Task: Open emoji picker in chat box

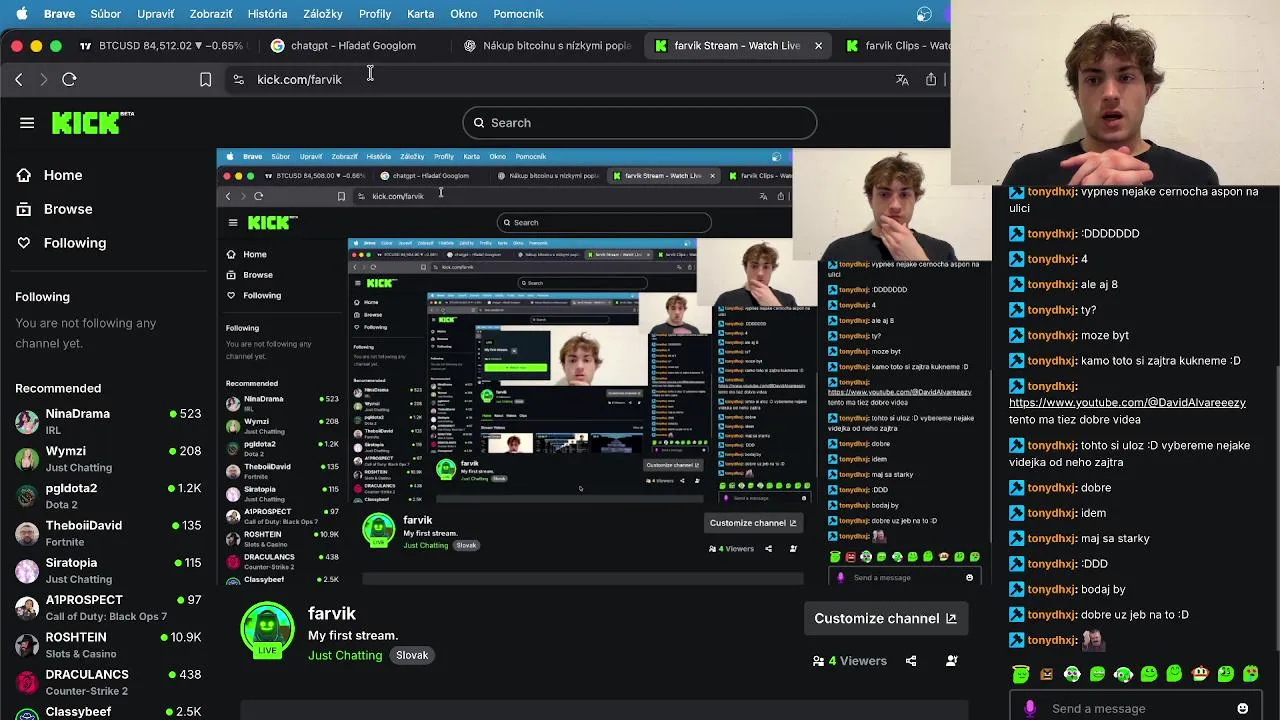Action: pos(1243,709)
